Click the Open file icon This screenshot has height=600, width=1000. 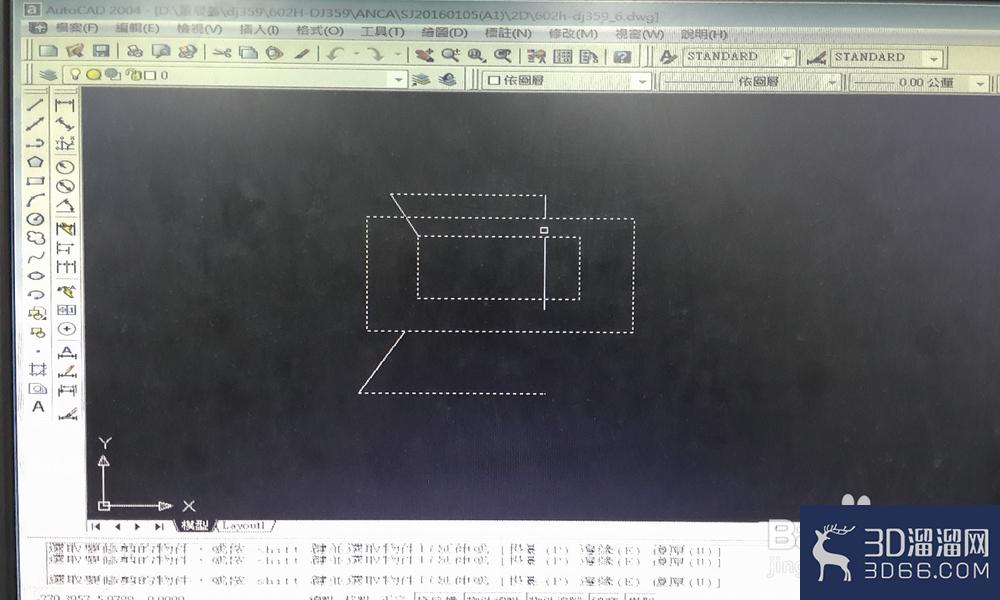75,51
